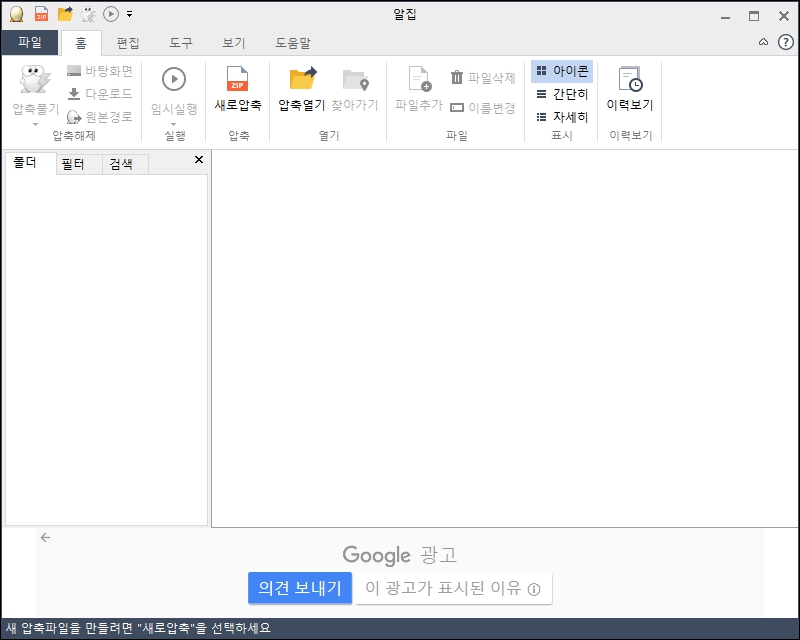Image resolution: width=800 pixels, height=640 pixels.
Task: Click the 압축풀기 extract icon
Action: [x=35, y=80]
